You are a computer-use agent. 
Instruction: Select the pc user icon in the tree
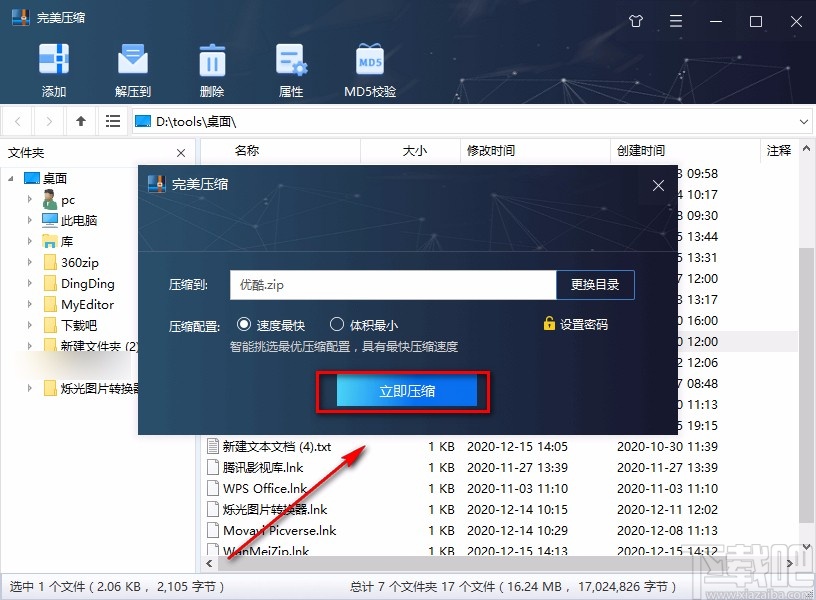(49, 200)
